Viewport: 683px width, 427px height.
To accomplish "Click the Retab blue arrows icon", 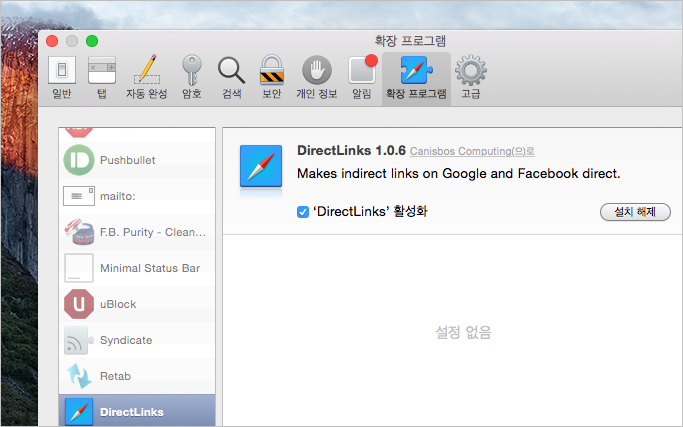I will [x=79, y=376].
